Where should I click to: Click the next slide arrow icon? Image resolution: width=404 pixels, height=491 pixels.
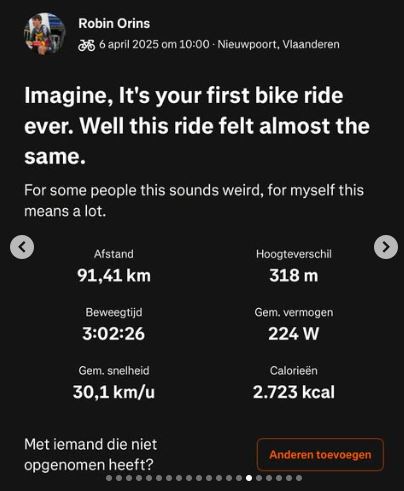[x=386, y=247]
